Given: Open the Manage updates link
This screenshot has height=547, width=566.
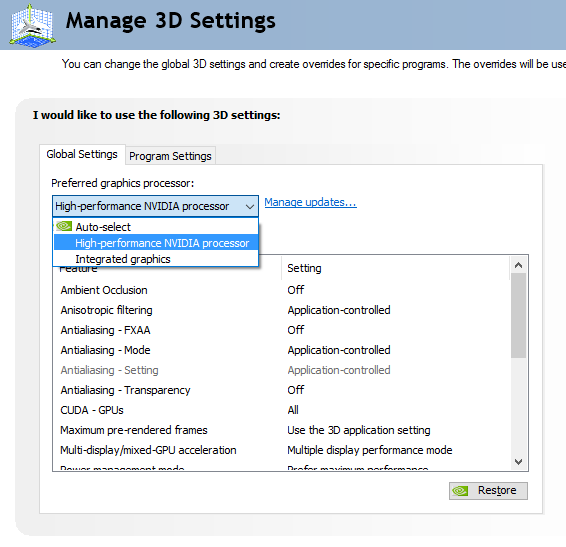Looking at the screenshot, I should [x=310, y=202].
